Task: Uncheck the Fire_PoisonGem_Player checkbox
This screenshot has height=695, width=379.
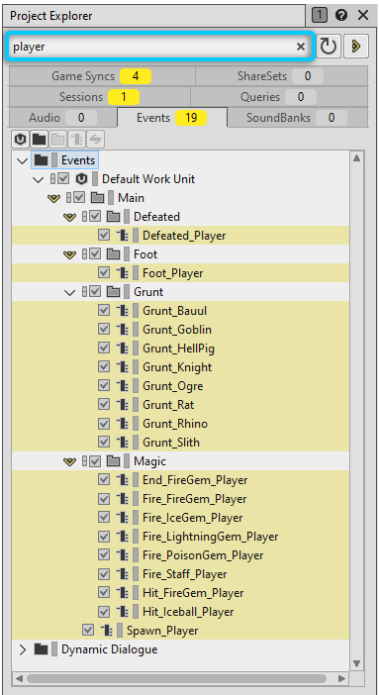Action: click(x=104, y=555)
